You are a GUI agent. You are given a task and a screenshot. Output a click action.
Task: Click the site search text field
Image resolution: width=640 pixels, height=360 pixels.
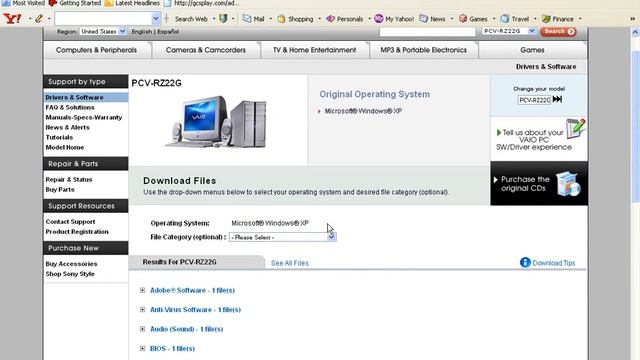(x=427, y=31)
